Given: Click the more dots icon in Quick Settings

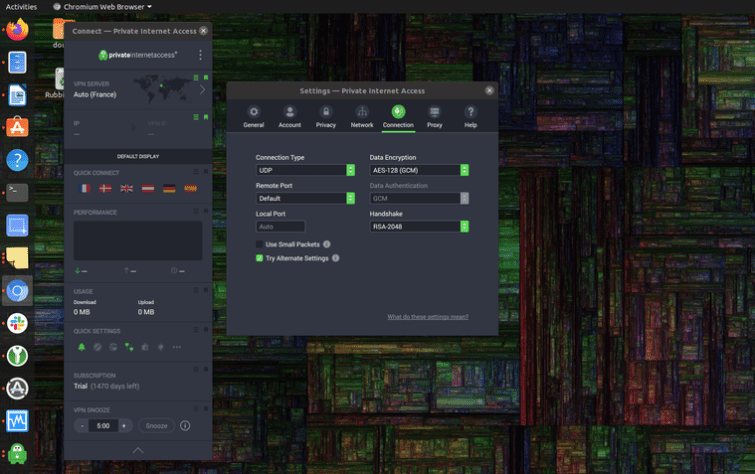Looking at the screenshot, I should (x=177, y=347).
